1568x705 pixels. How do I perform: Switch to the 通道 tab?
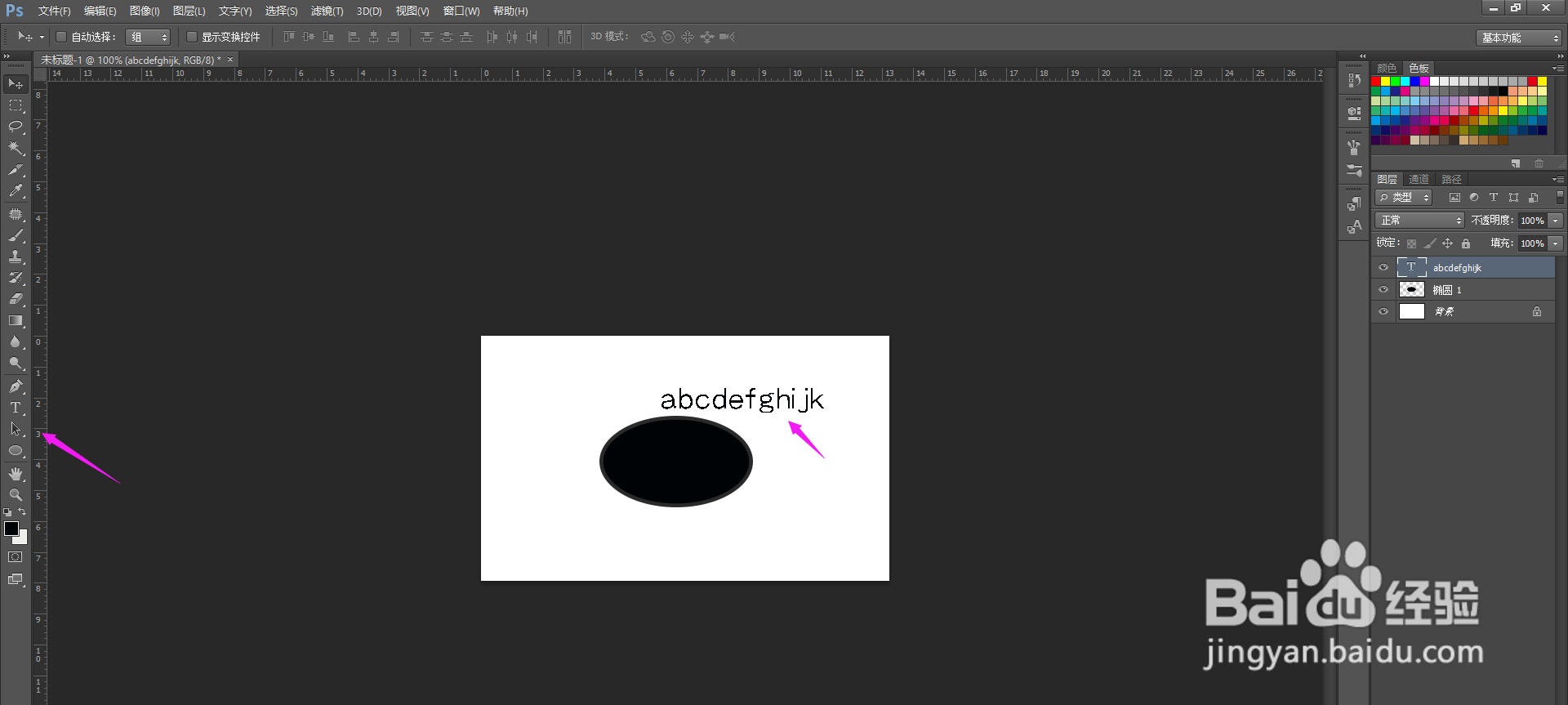pyautogui.click(x=1419, y=180)
